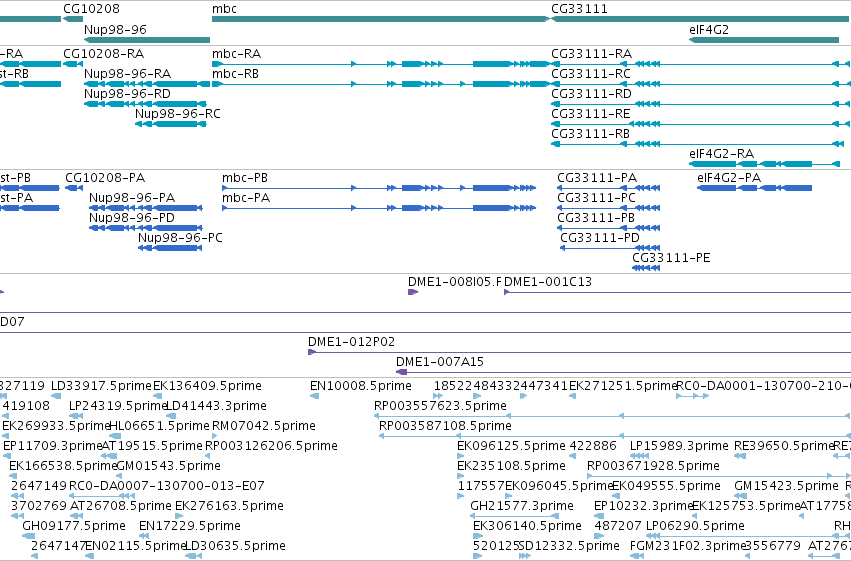Select EST RC0-DA0007-130700-013-E07
This screenshot has width=851, height=561.
tap(167, 487)
